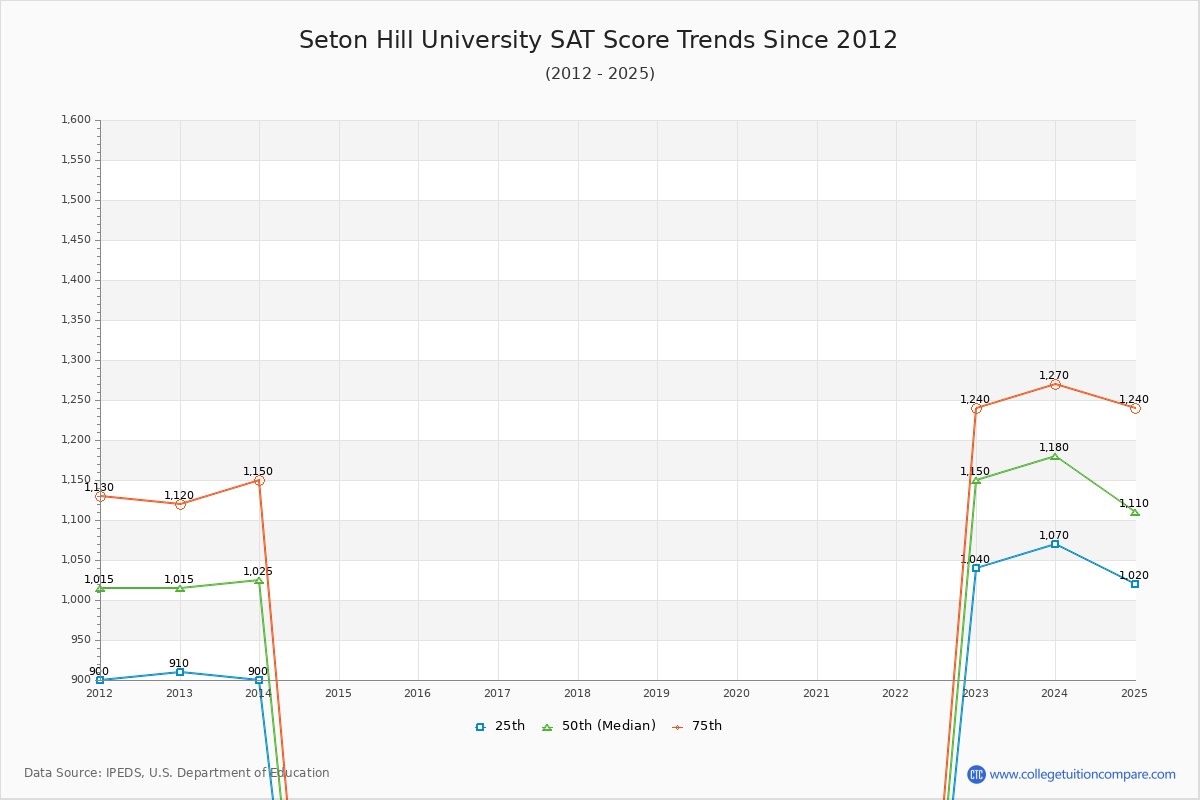The width and height of the screenshot is (1200, 800).
Task: Select the 2014 median marker 1,025
Action: (259, 580)
